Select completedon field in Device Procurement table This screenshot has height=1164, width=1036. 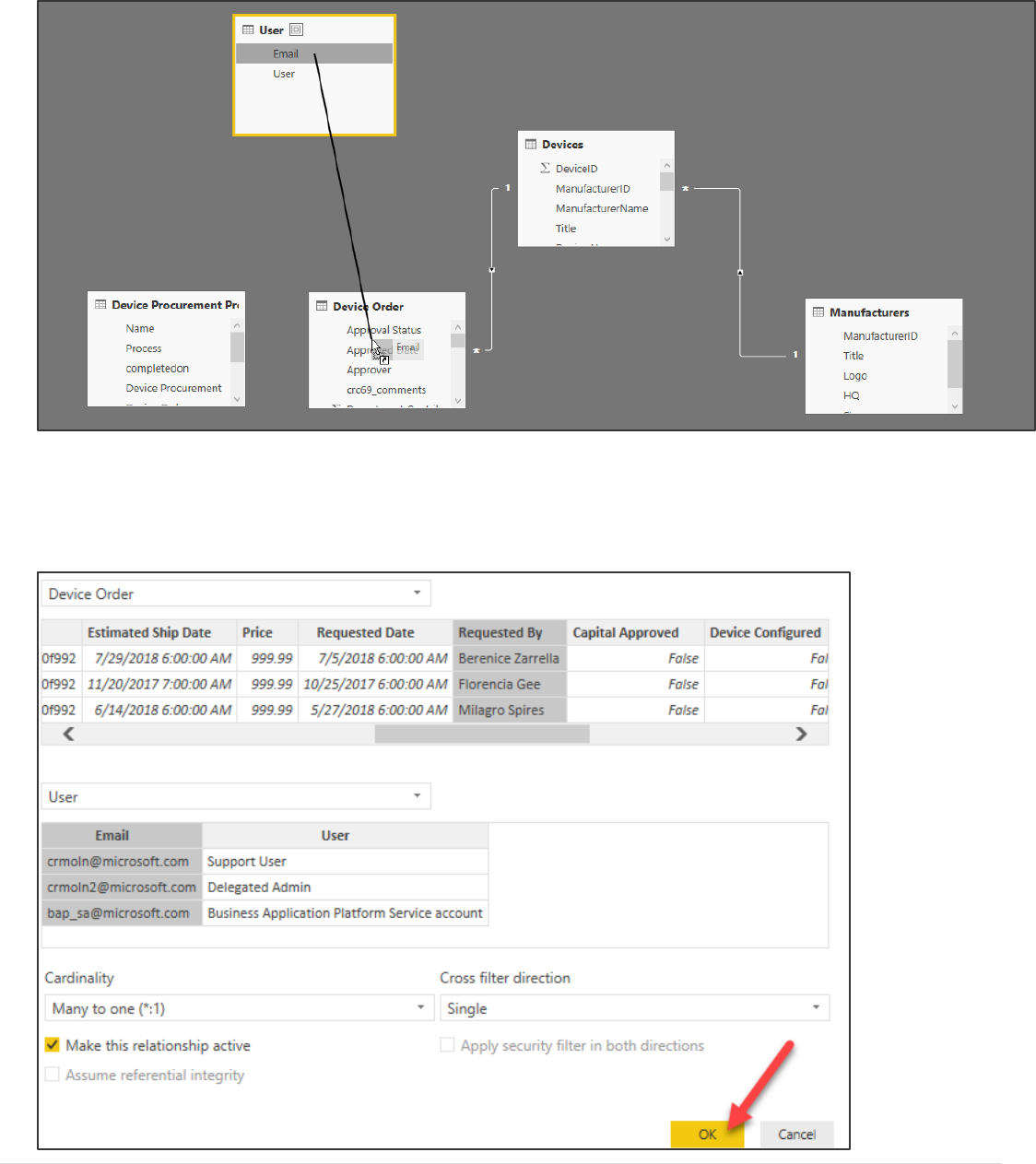(x=158, y=369)
